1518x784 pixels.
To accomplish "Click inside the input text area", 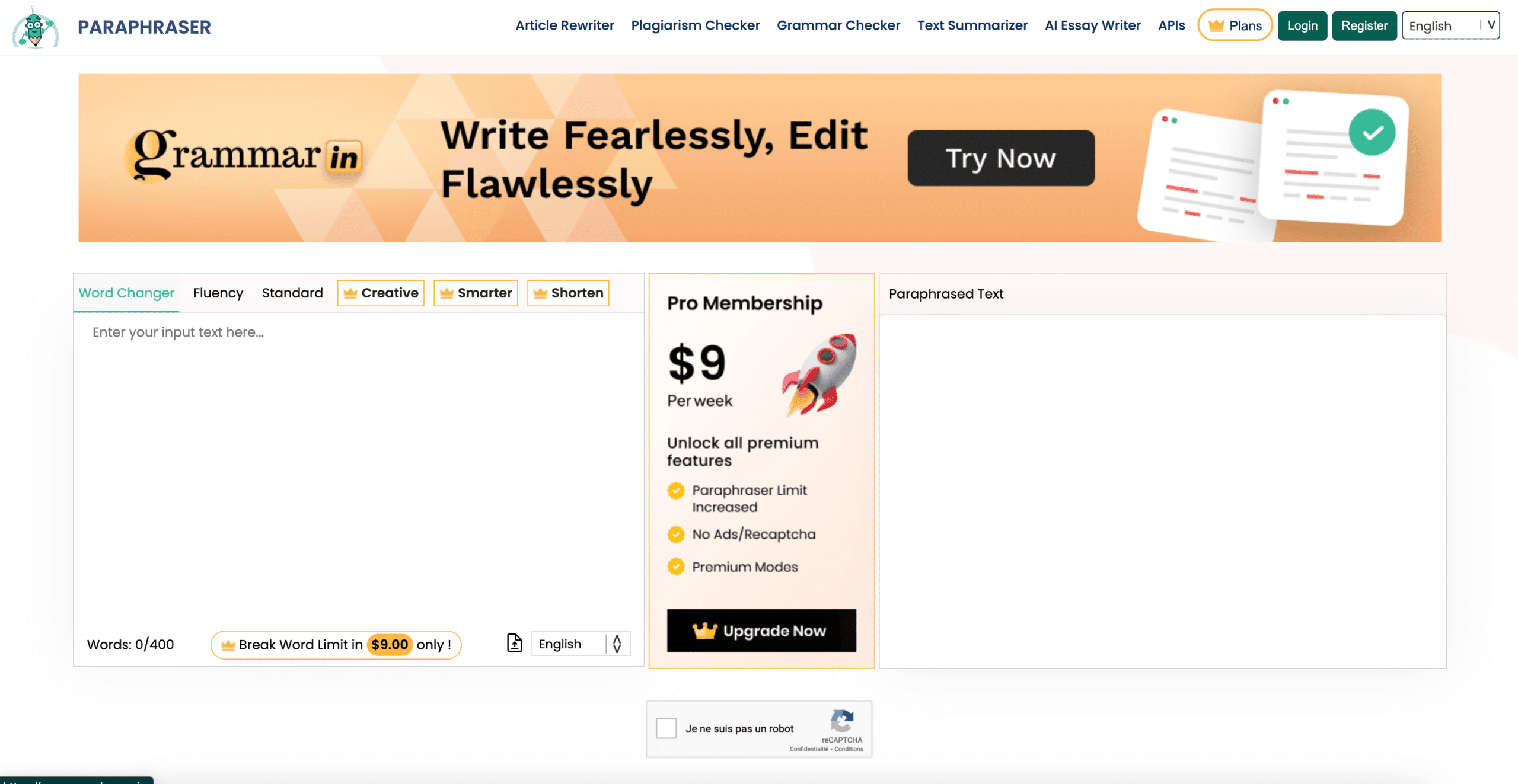I will (x=359, y=468).
